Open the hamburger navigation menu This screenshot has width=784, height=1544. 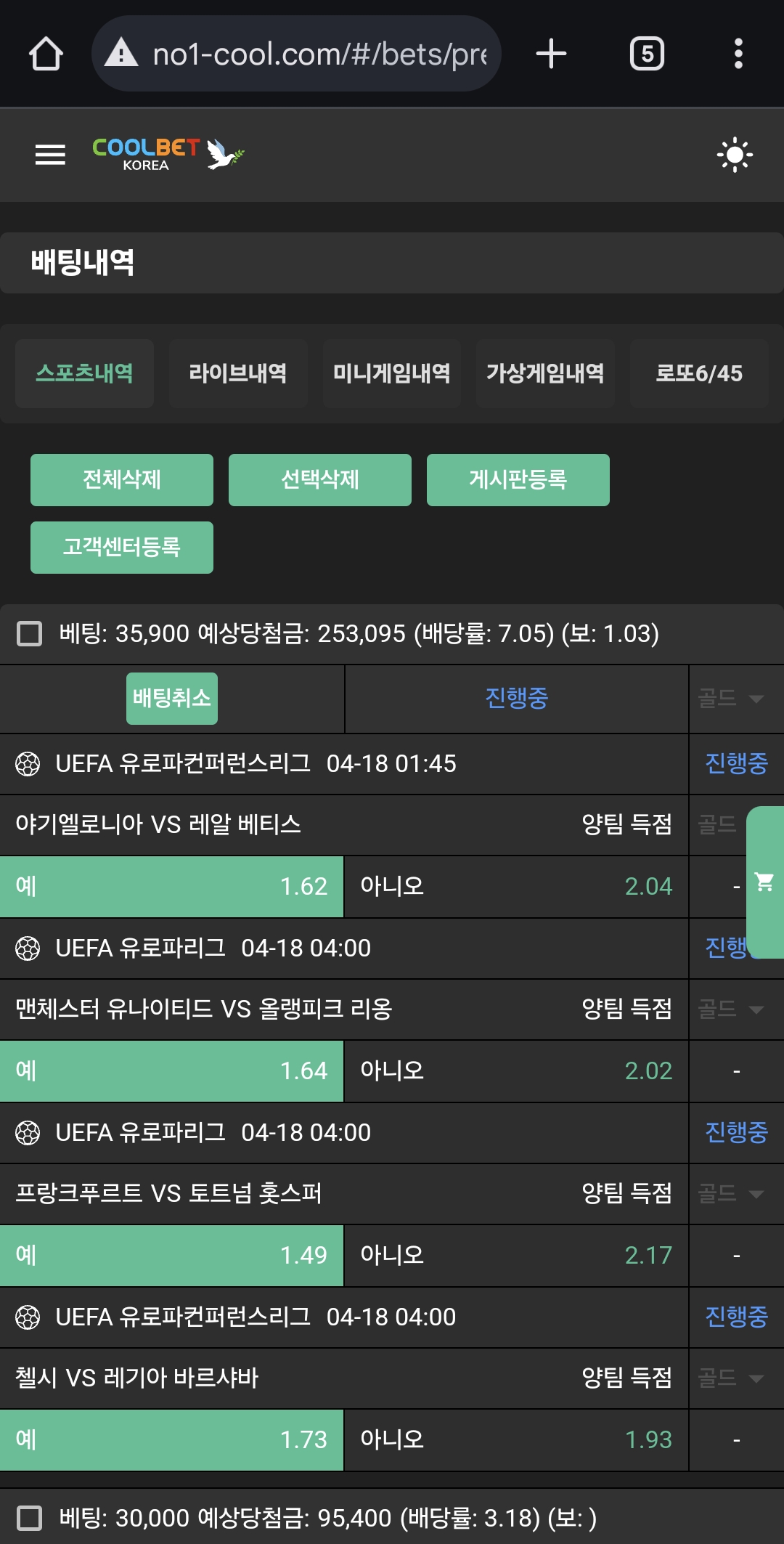(50, 155)
